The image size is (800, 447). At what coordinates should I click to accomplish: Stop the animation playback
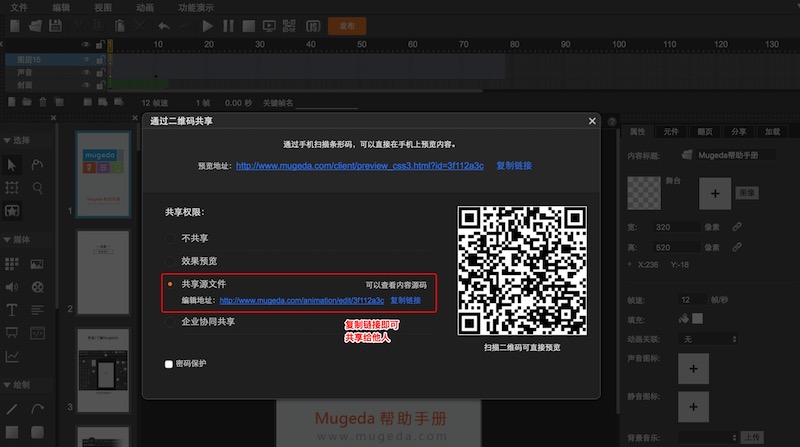pos(248,26)
